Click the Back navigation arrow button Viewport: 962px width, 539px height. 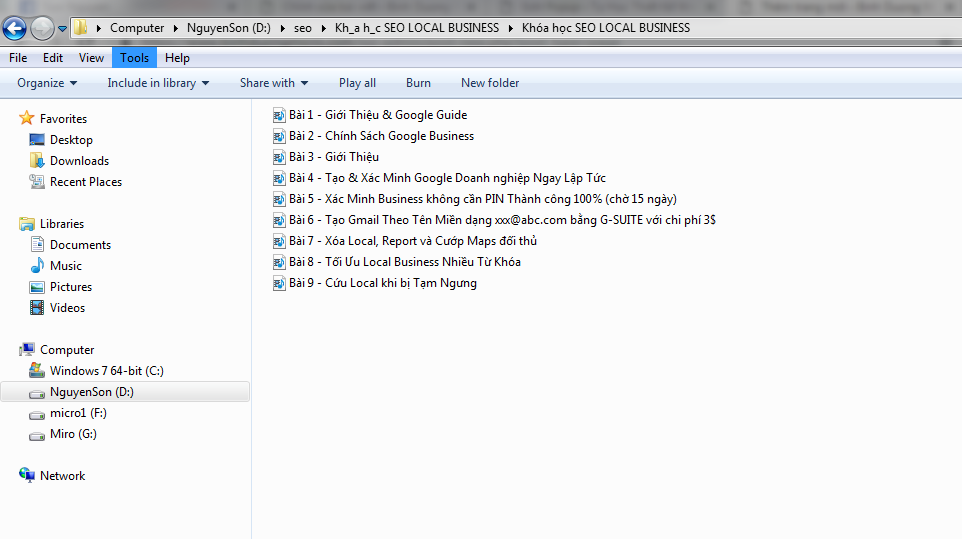tap(14, 28)
